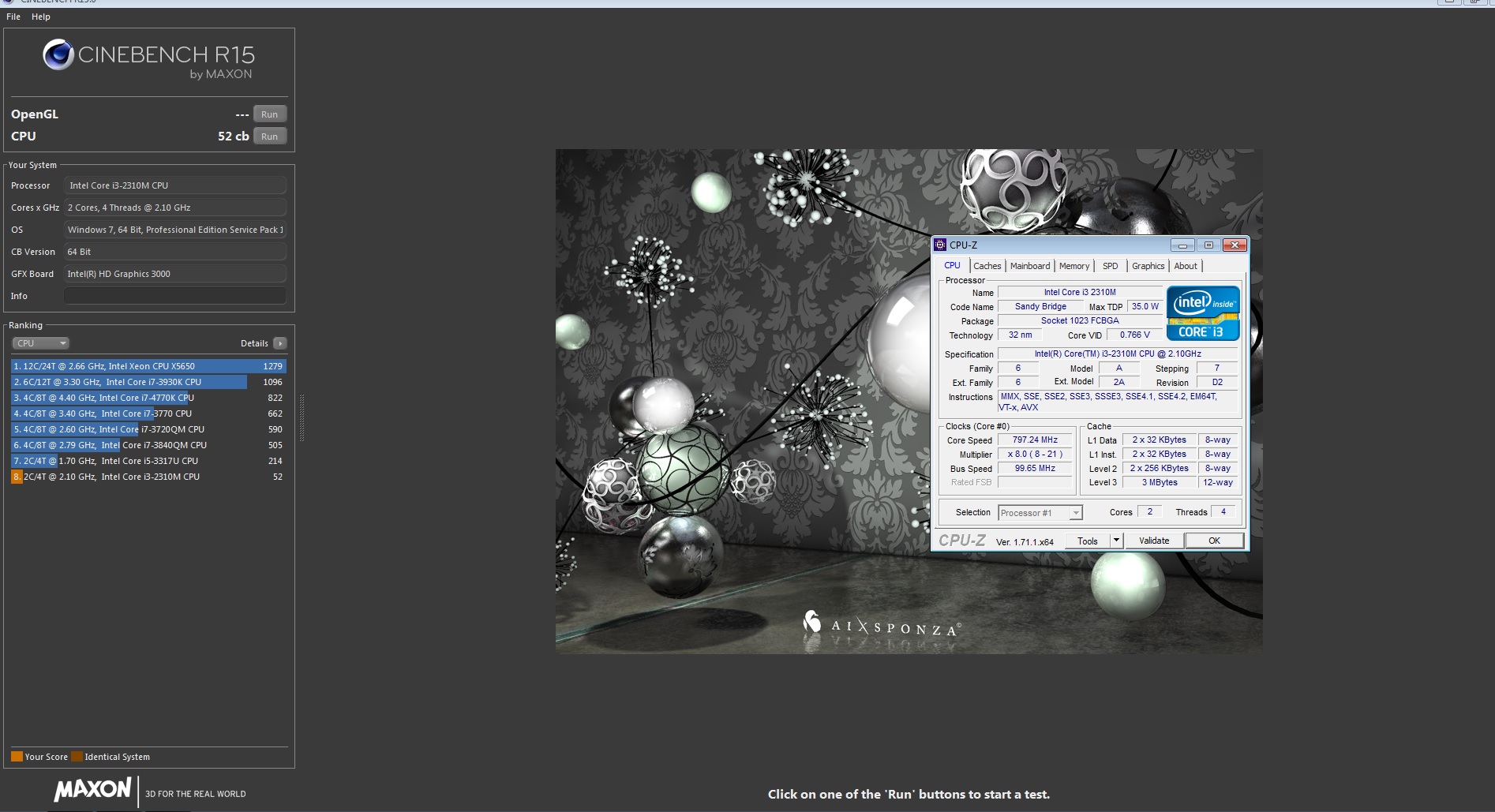Click the AIXSPONZA logo in the render
The image size is (1495, 812).
pyautogui.click(x=881, y=625)
